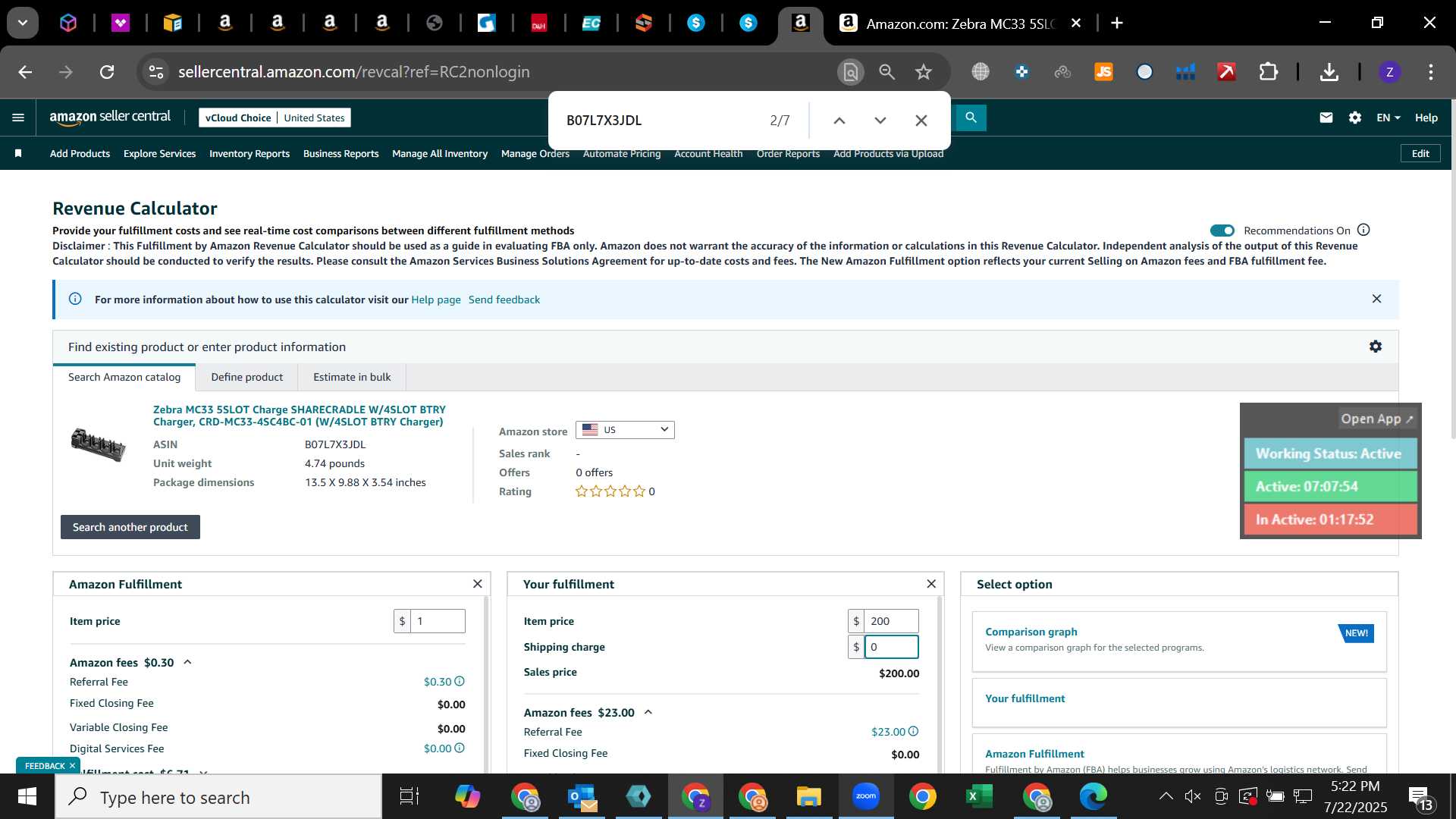
Task: Close the Amazon Fulfillment panel
Action: click(477, 584)
